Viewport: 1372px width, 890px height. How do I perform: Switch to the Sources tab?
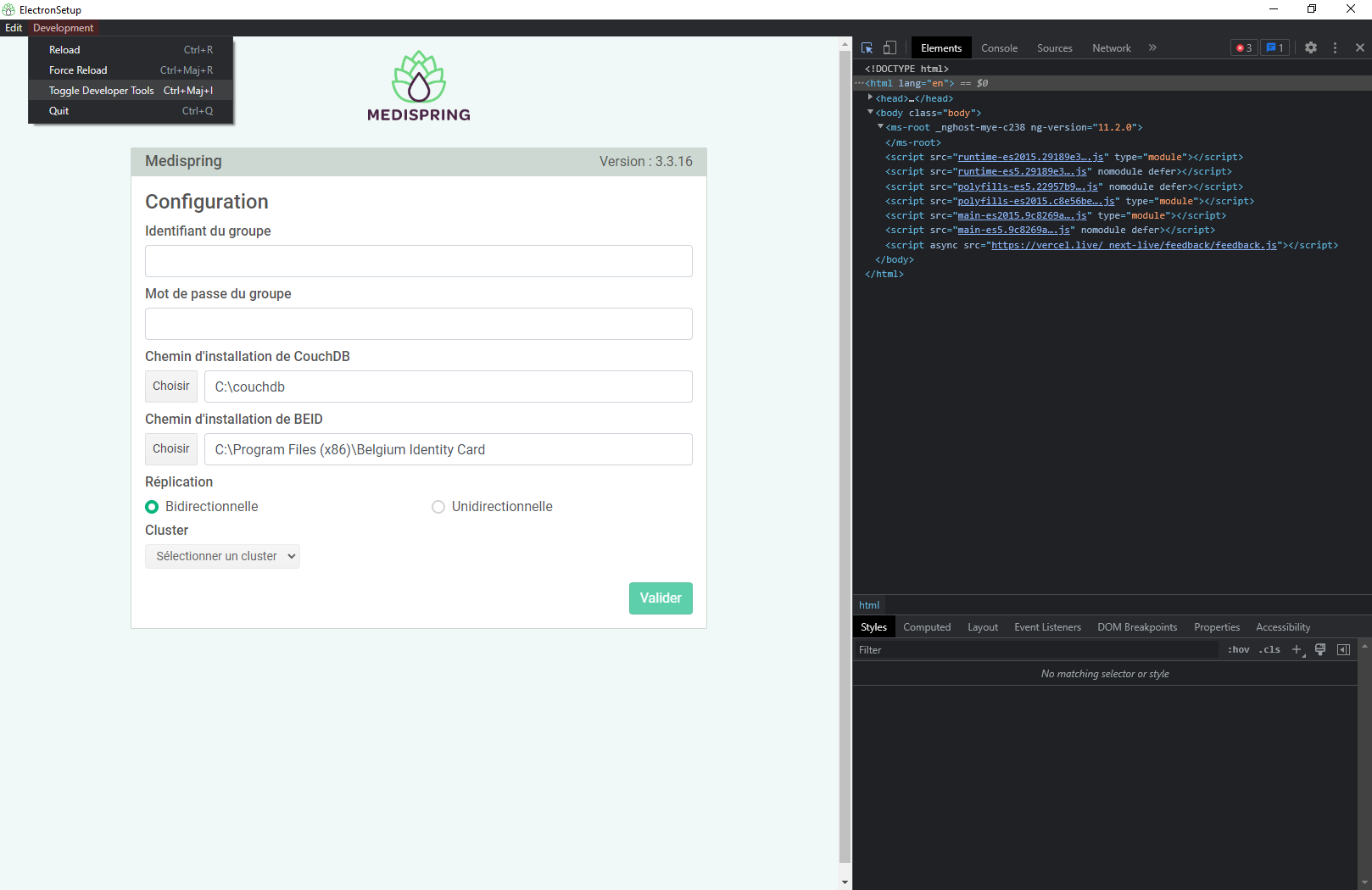click(1055, 48)
